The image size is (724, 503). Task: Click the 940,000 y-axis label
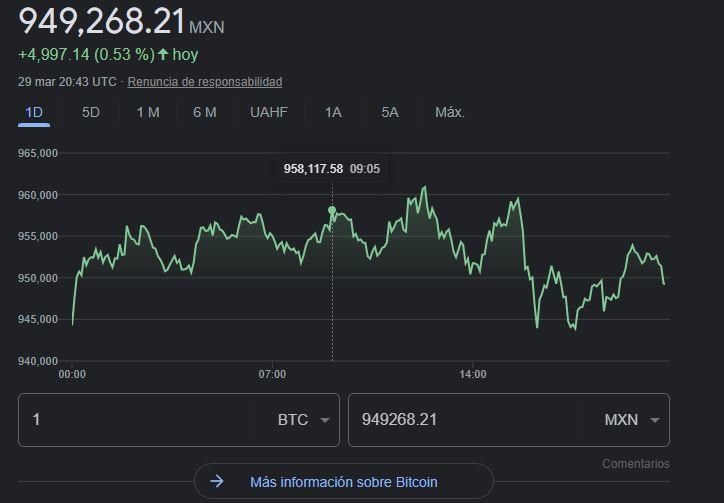pyautogui.click(x=38, y=361)
